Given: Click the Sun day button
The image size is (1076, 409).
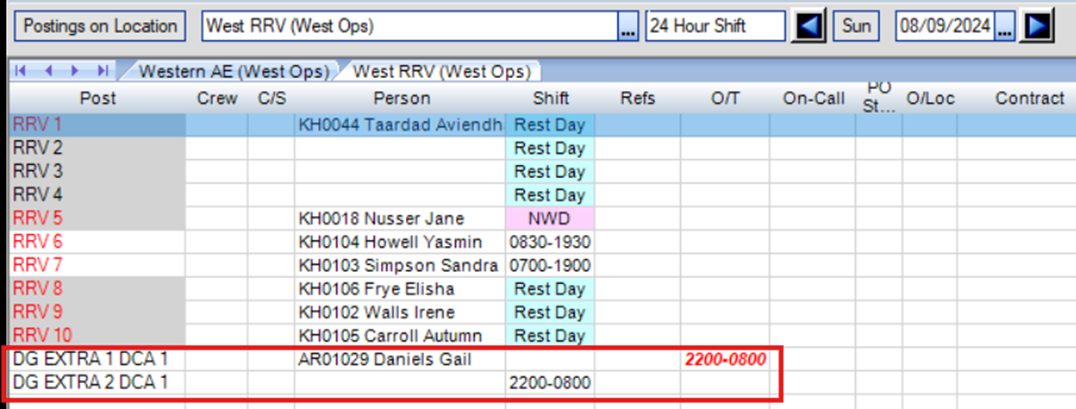Looking at the screenshot, I should click(856, 27).
